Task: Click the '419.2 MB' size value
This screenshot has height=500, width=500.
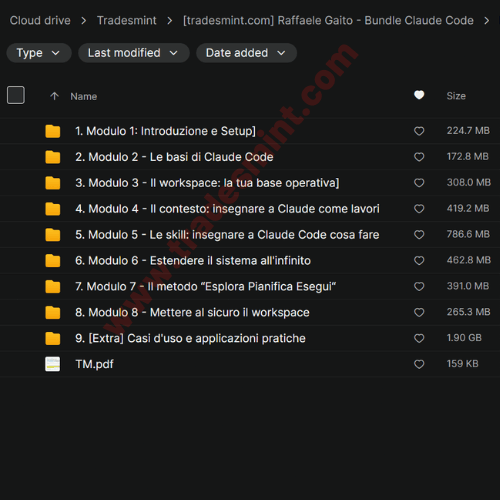Action: [468, 208]
